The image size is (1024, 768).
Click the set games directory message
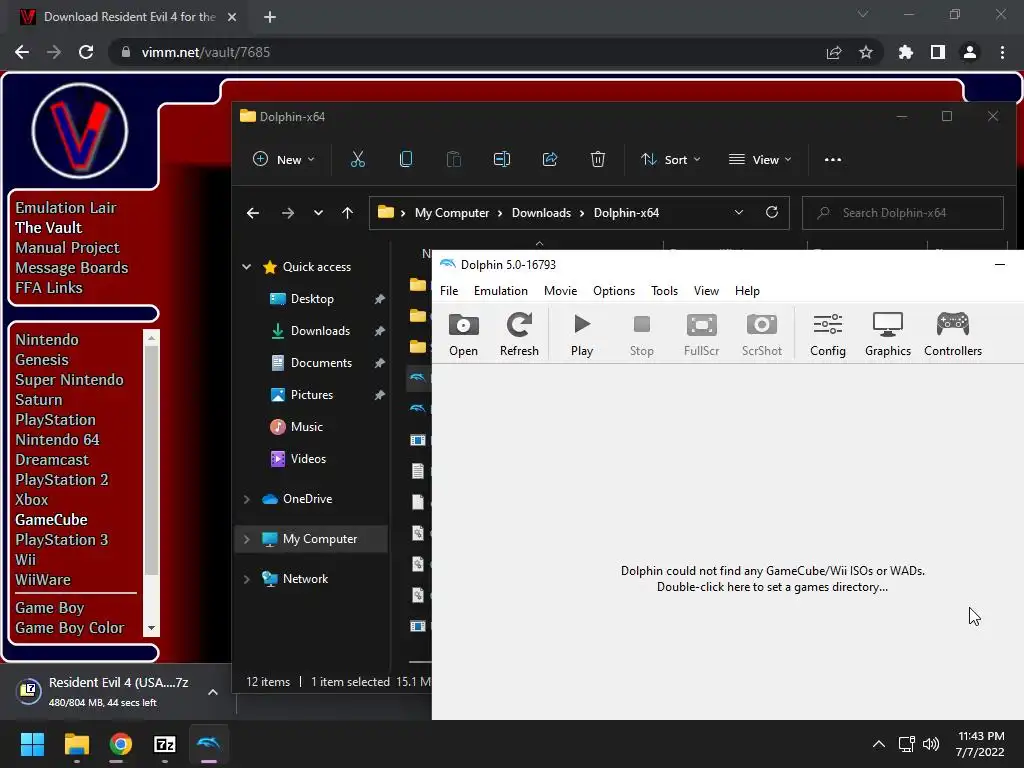click(773, 579)
